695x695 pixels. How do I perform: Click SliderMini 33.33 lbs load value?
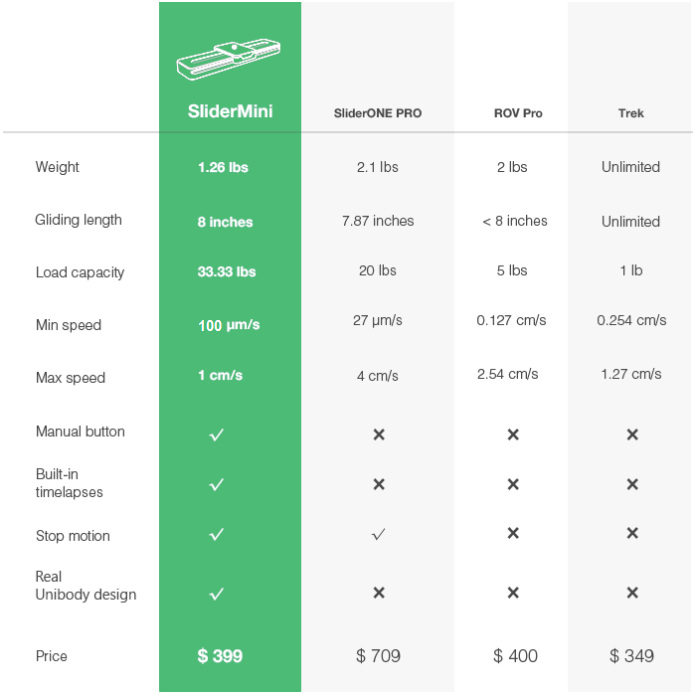226,272
